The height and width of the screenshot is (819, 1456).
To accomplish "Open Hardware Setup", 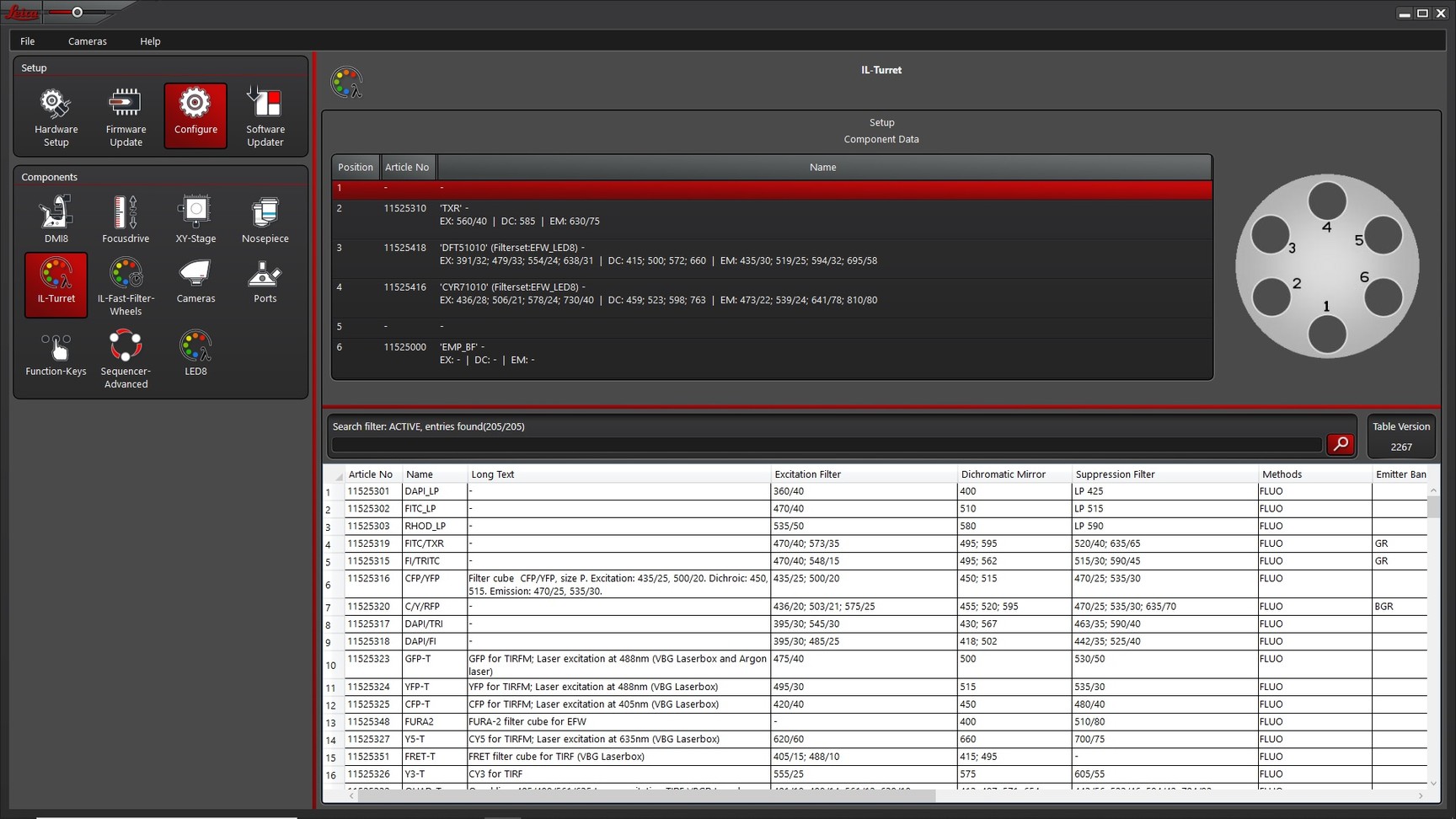I will coord(56,115).
